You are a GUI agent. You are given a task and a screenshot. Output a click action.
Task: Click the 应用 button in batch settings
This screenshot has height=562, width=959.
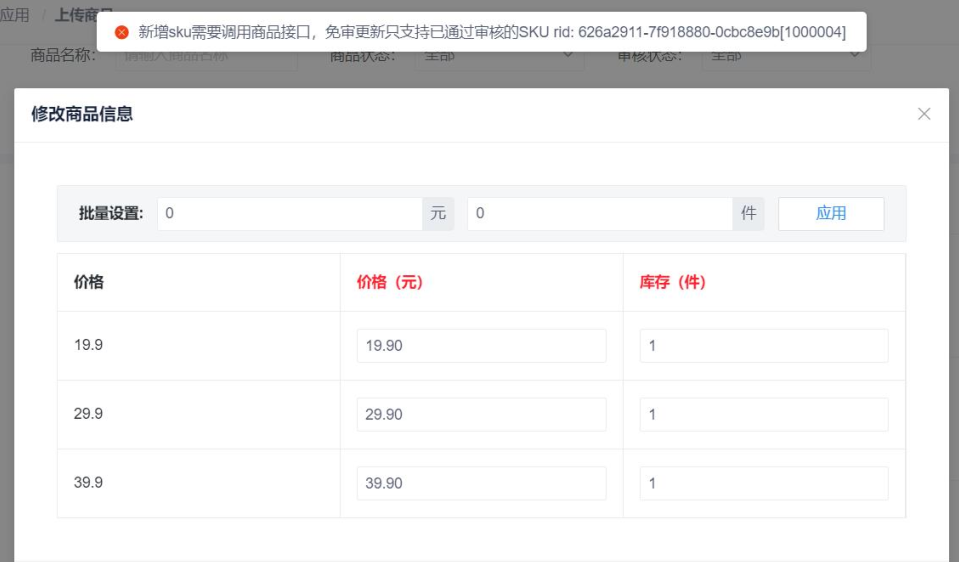[x=830, y=213]
